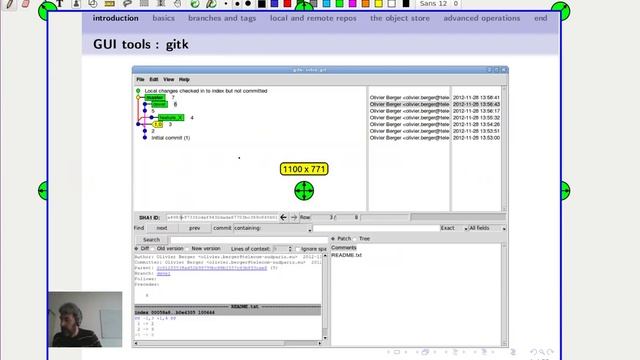This screenshot has width=640, height=360.
Task: Go to the 'introduction' section
Action: click(116, 18)
